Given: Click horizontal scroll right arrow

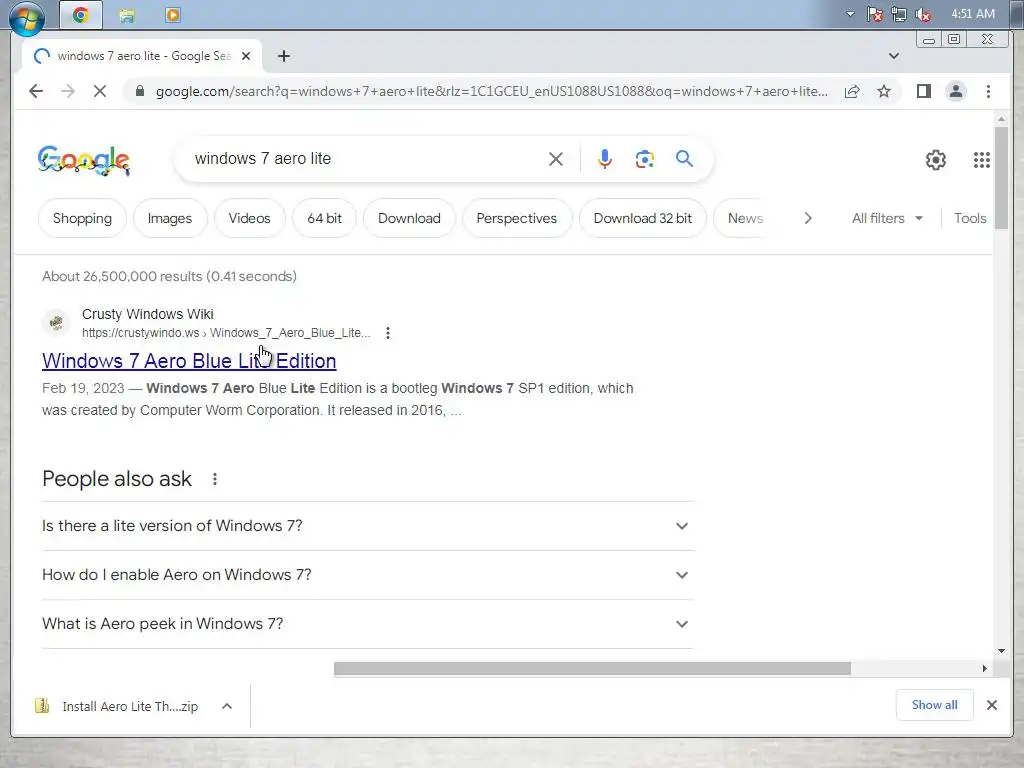Looking at the screenshot, I should tap(985, 669).
